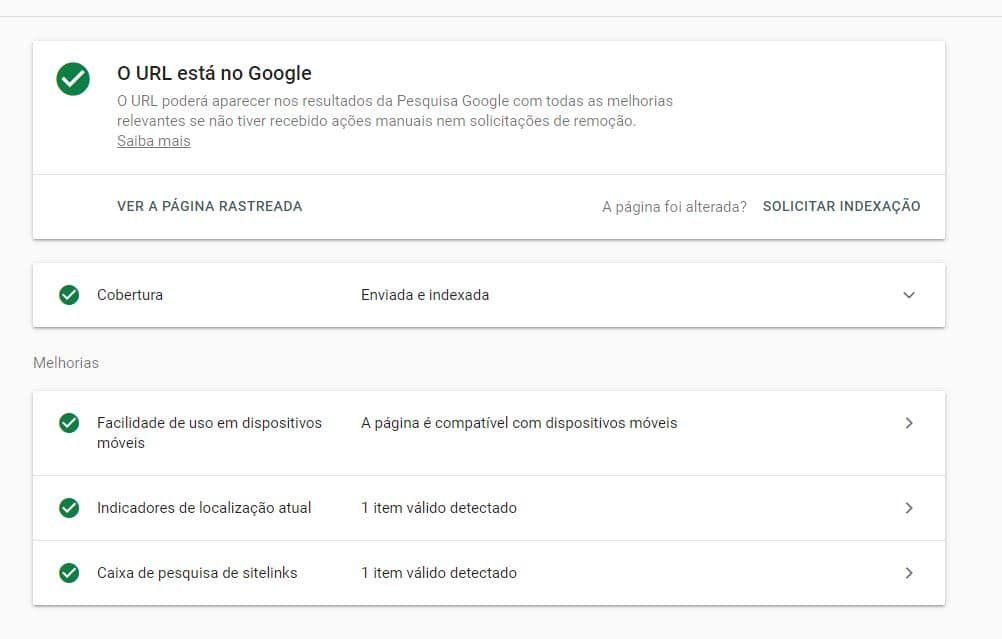1002x639 pixels.
Task: Open mobile usability details via right chevron
Action: pos(908,423)
